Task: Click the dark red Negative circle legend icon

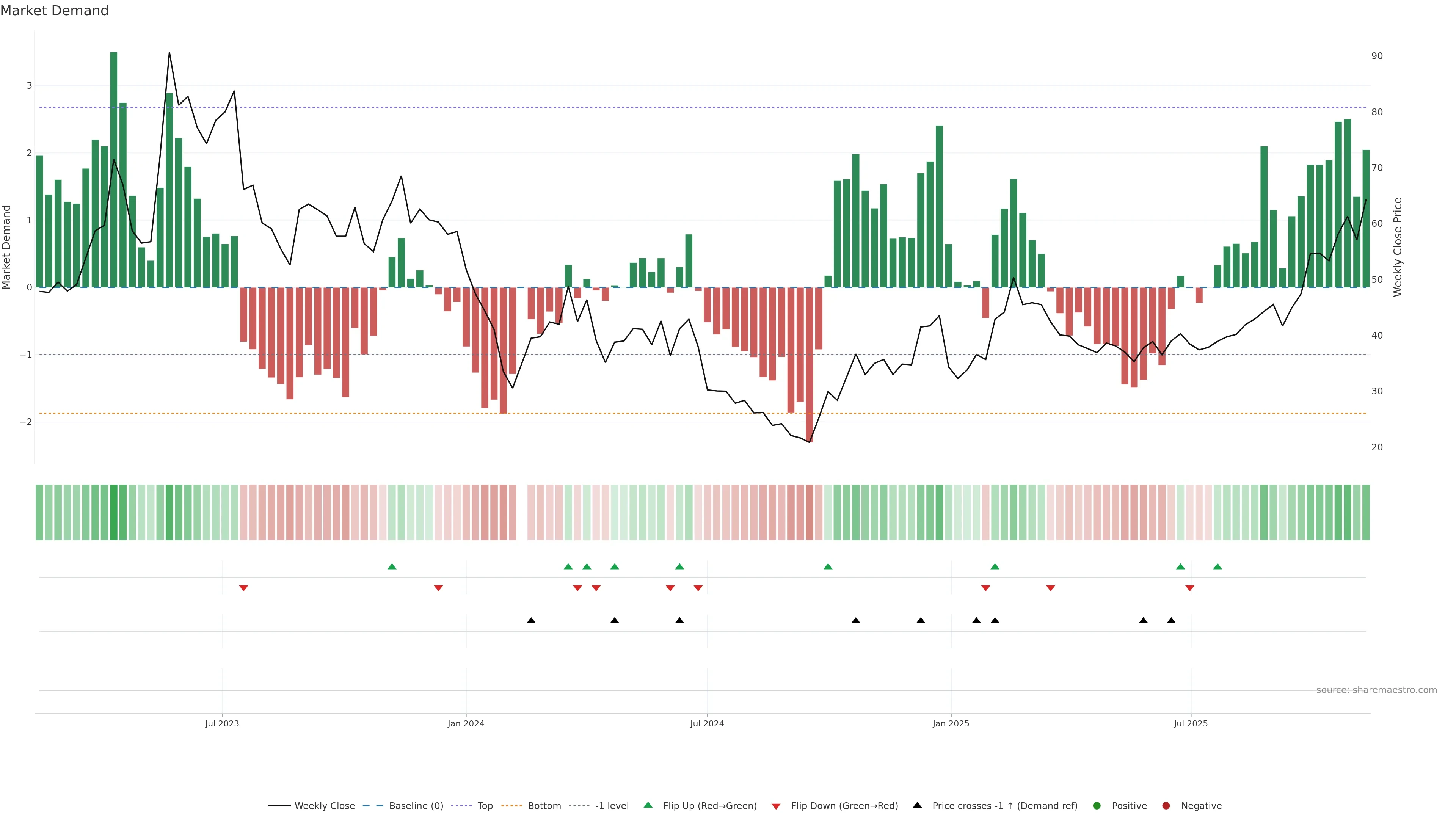Action: click(x=1166, y=805)
